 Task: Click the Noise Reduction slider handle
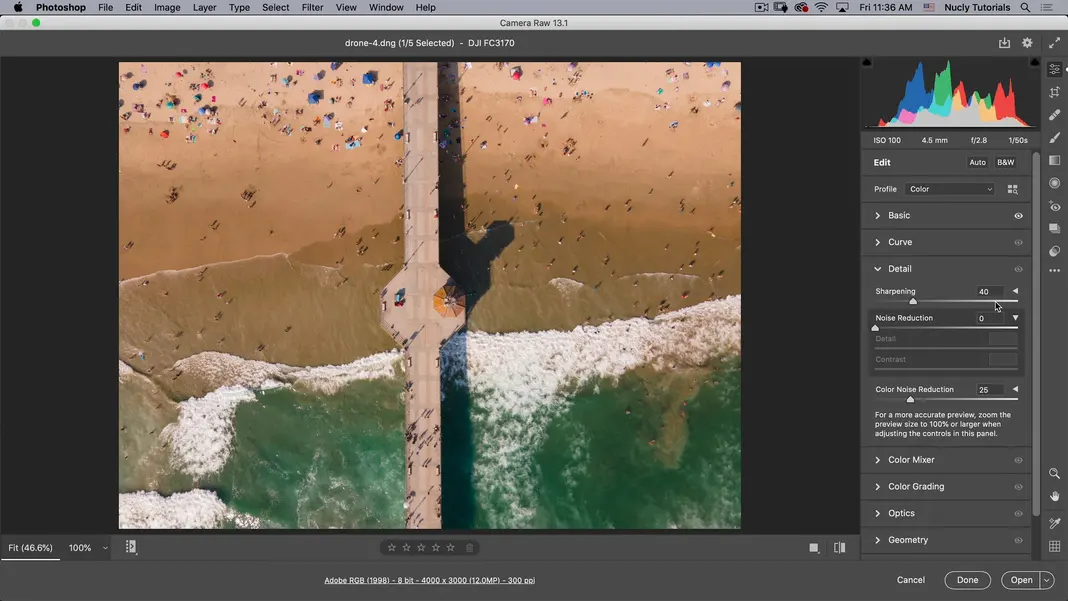tap(875, 328)
